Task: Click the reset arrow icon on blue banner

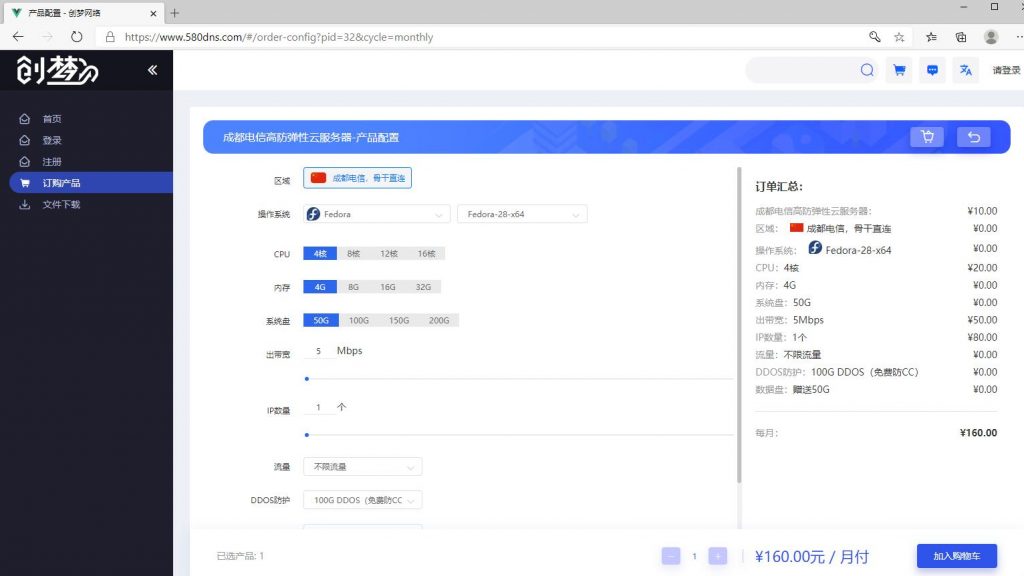Action: pyautogui.click(x=973, y=136)
